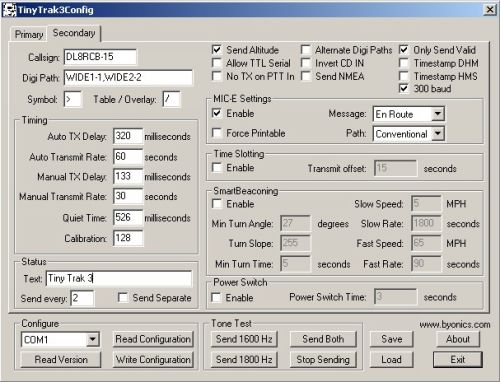This screenshot has width=500, height=382.
Task: Disable MIC-E Settings Enable checkbox
Action: (217, 113)
